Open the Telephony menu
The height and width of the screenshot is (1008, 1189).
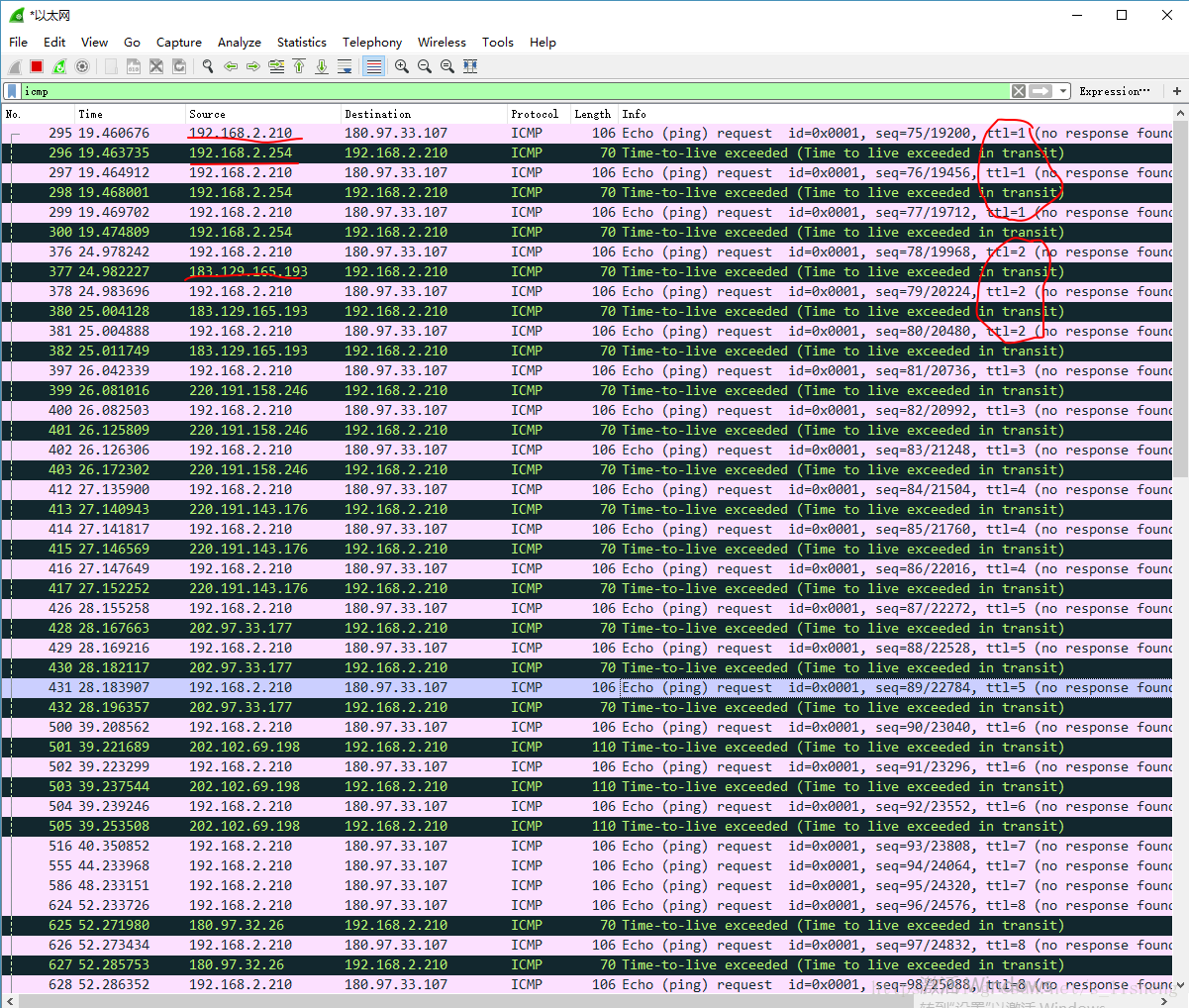coord(372,43)
